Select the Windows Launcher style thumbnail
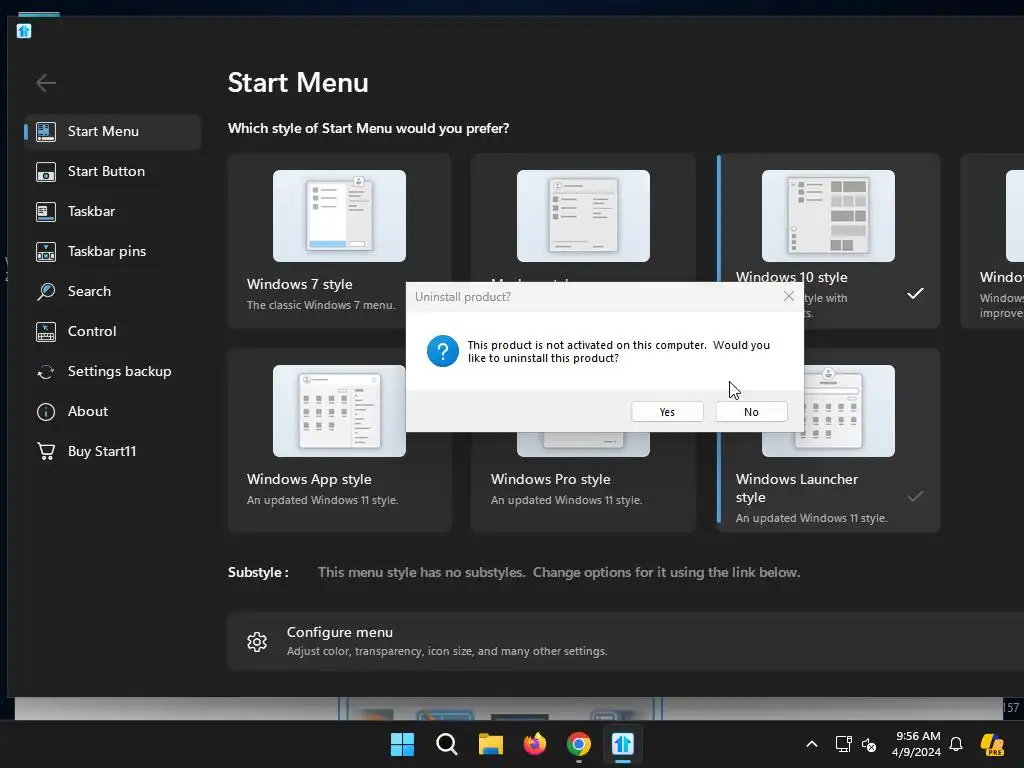 pos(849,411)
